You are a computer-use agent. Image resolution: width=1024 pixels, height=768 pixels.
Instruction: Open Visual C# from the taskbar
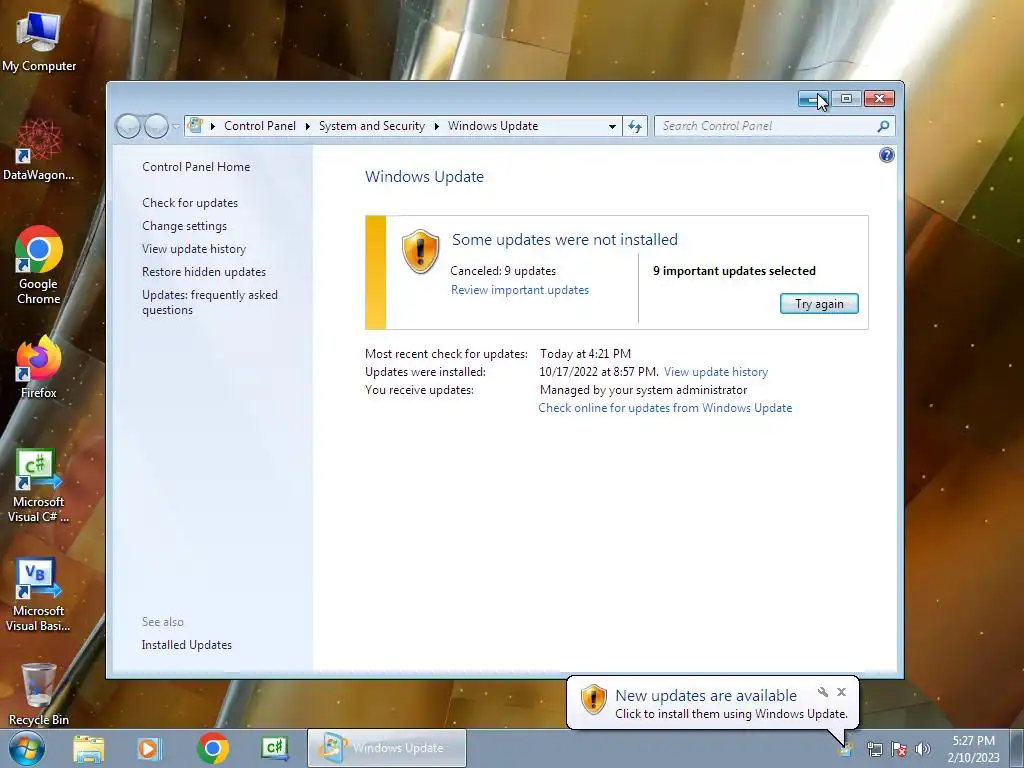pyautogui.click(x=274, y=748)
